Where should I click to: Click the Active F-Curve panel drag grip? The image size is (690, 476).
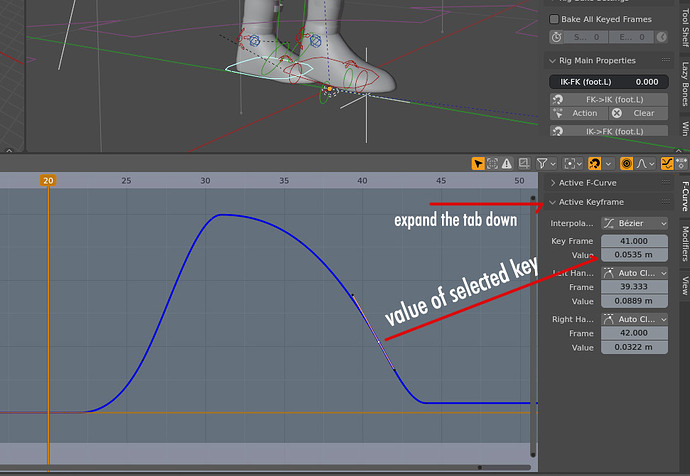[665, 183]
